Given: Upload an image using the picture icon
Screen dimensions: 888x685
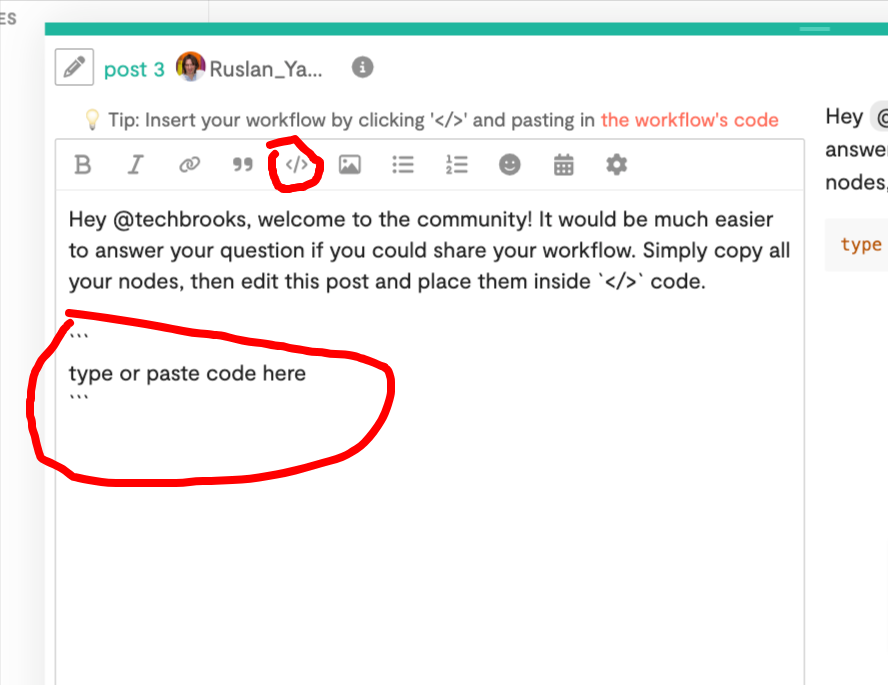Looking at the screenshot, I should (x=349, y=165).
